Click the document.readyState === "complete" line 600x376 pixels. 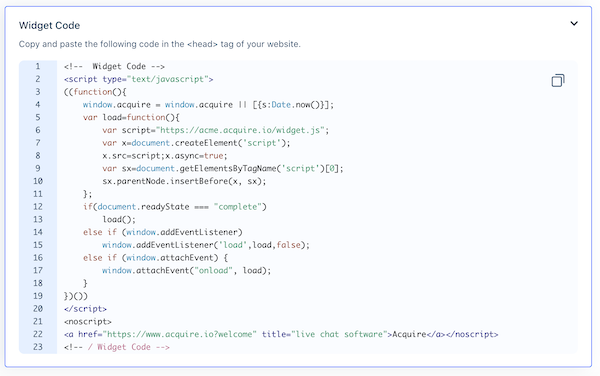pos(174,207)
